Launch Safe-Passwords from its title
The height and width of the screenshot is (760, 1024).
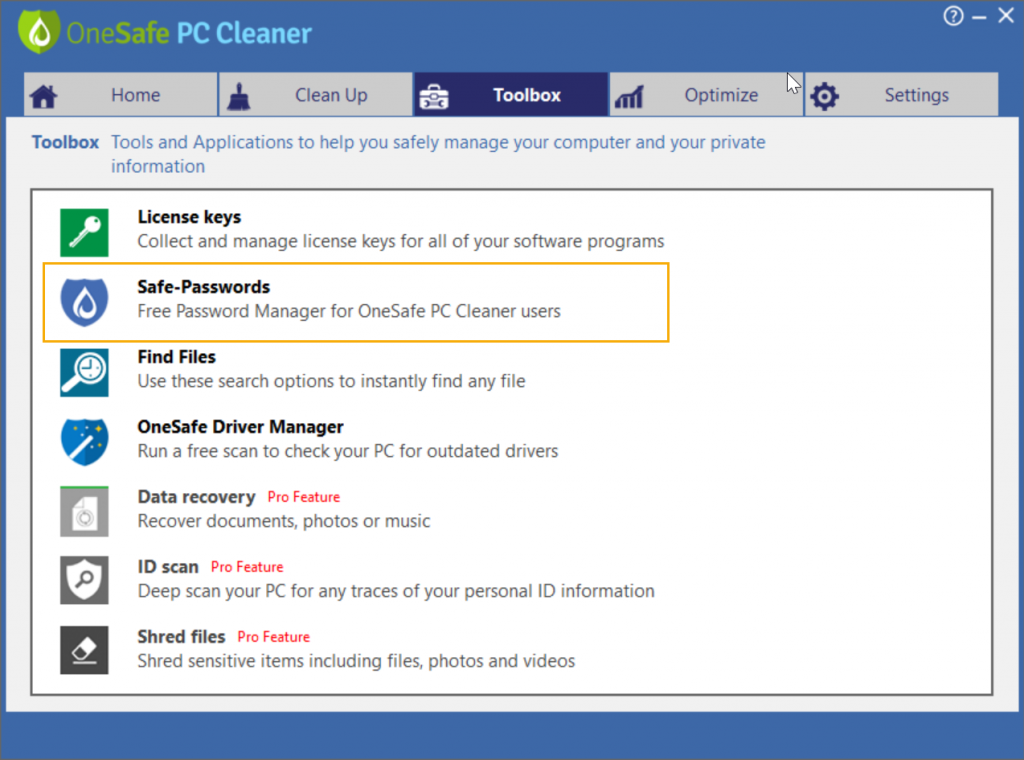point(204,287)
